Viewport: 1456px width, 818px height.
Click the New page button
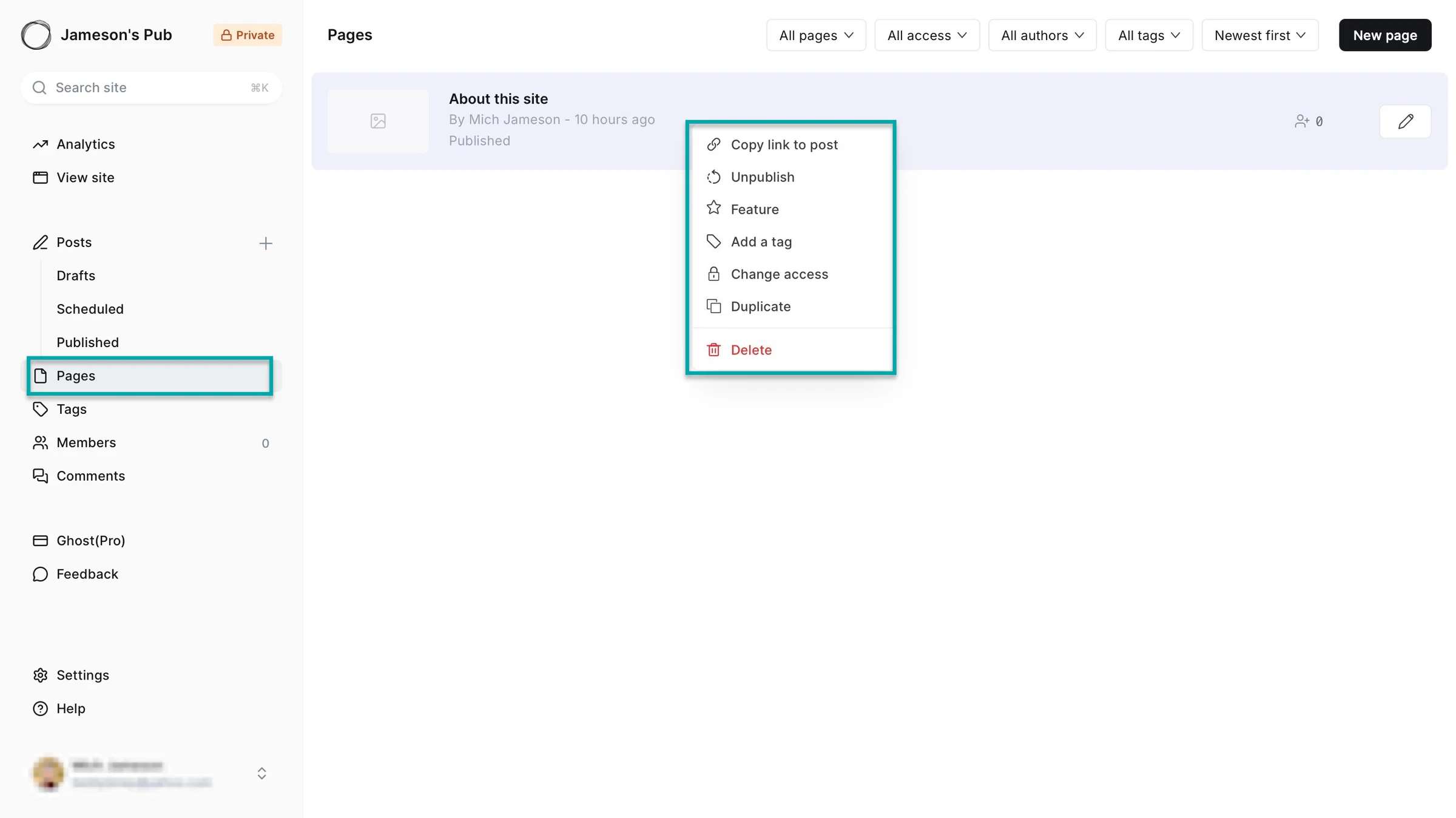point(1385,35)
